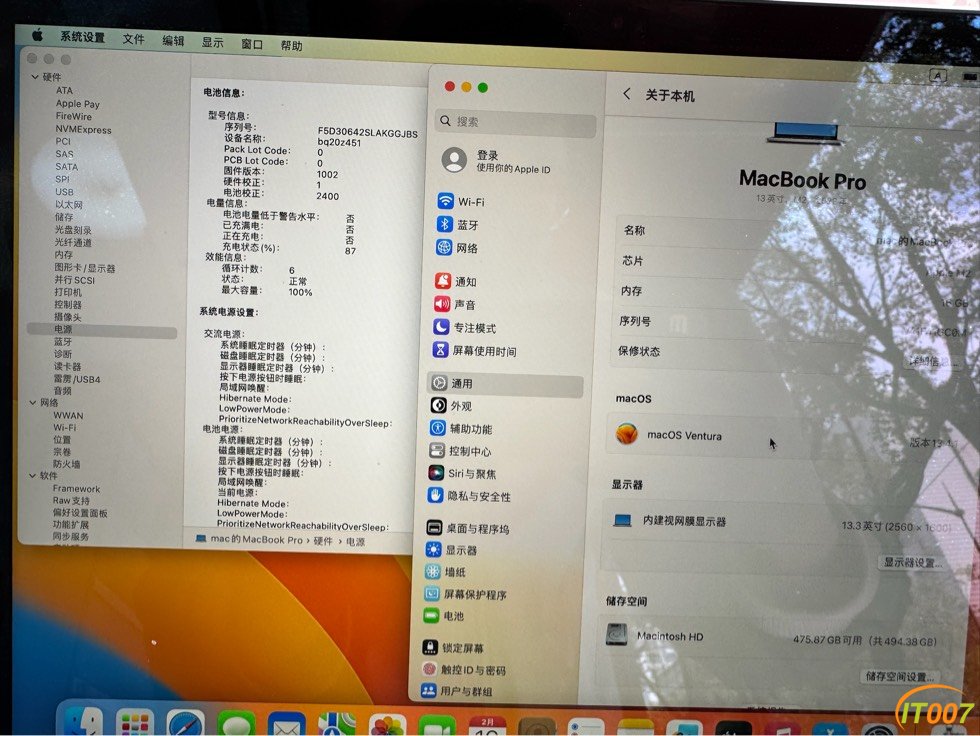
Task: Select 储存 in System Information sidebar
Action: point(63,217)
